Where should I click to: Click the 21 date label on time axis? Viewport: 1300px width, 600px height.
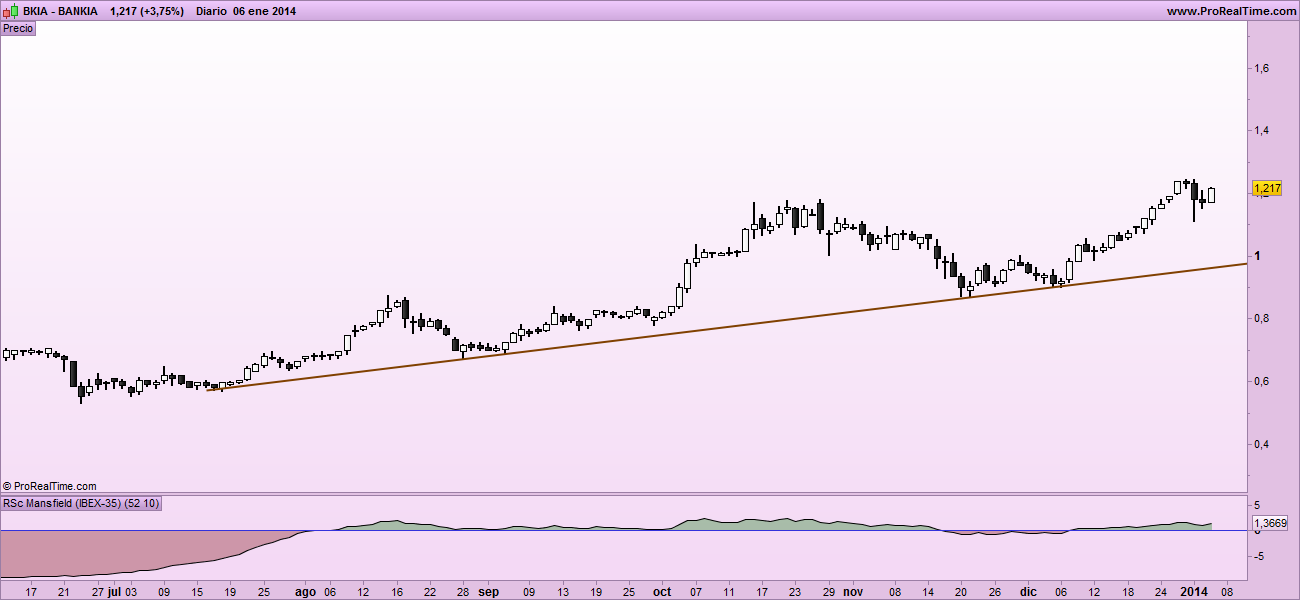[63, 591]
